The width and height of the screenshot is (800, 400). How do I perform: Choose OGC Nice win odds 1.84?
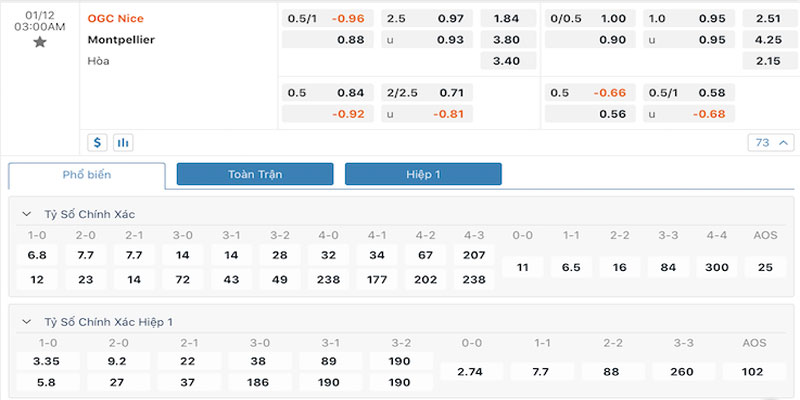507,18
